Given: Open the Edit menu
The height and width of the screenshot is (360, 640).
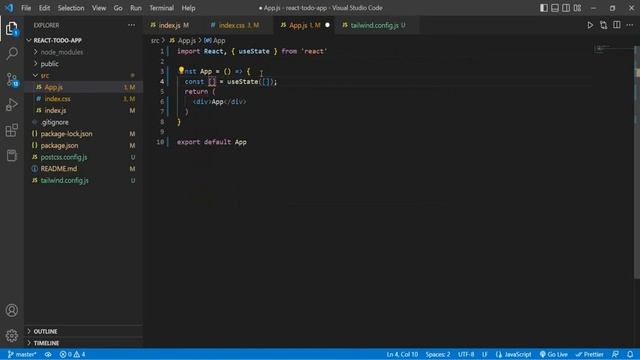Looking at the screenshot, I should pos(44,8).
